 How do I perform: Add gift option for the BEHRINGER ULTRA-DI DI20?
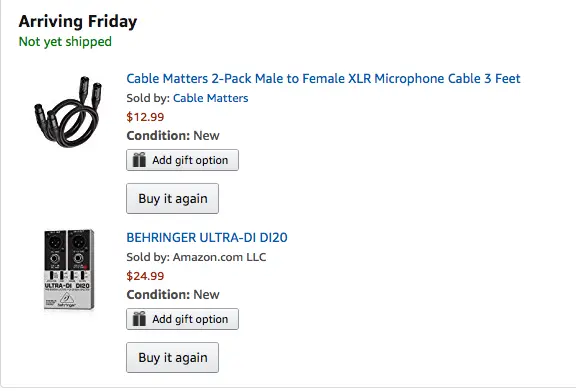point(182,319)
